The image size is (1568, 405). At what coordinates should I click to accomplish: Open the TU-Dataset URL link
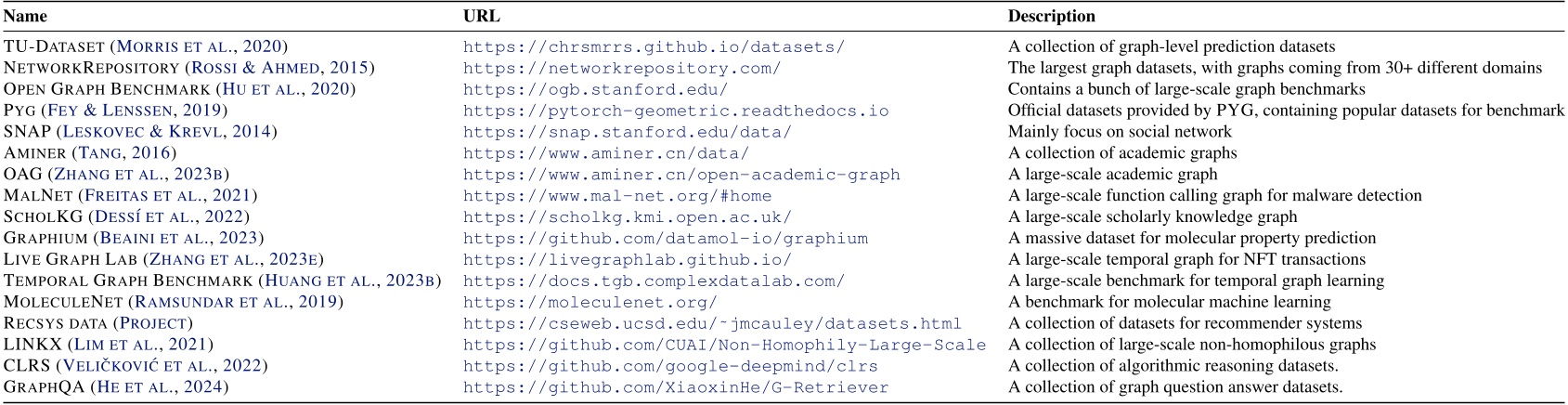click(x=654, y=46)
